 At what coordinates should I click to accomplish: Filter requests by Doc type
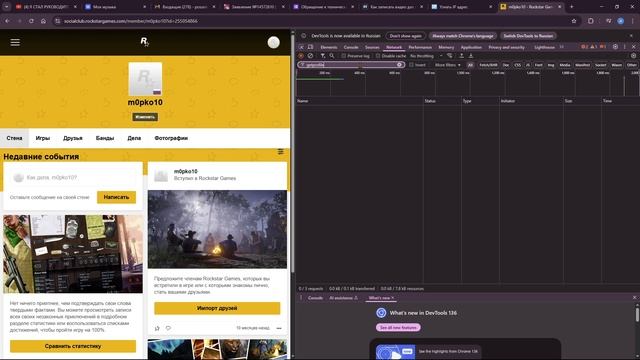506,65
